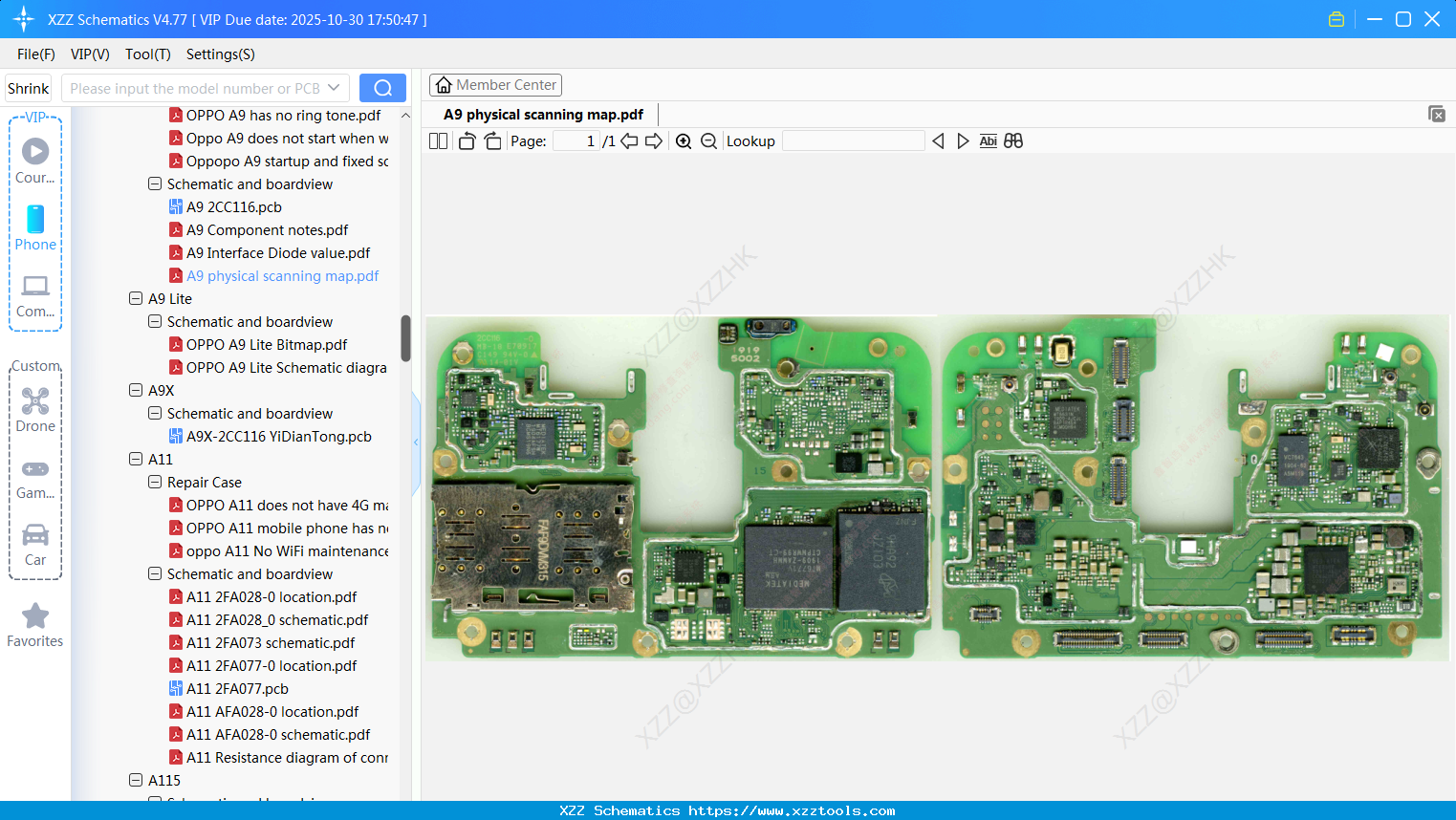Click the panel collapse handle beside the tree

point(416,442)
